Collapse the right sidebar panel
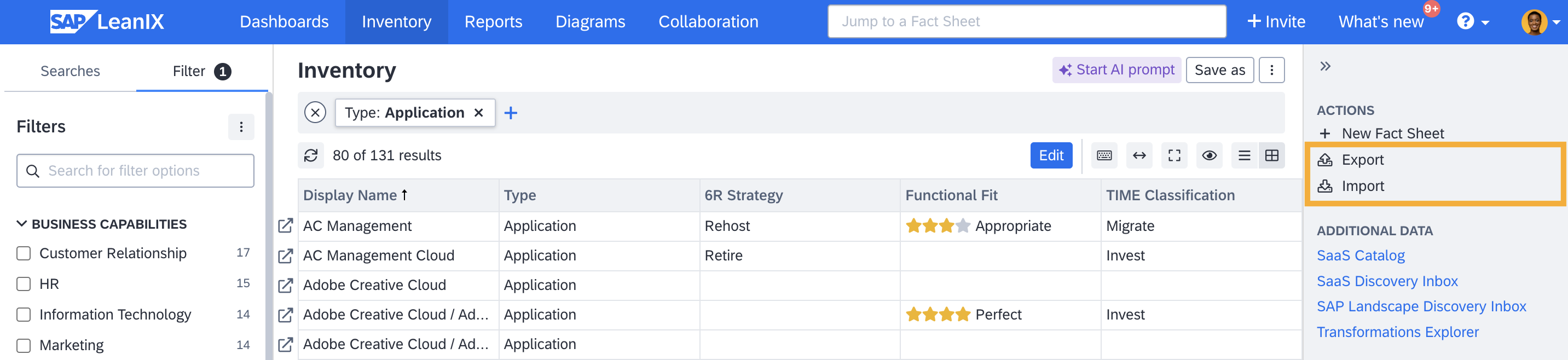The height and width of the screenshot is (360, 1568). click(1325, 66)
